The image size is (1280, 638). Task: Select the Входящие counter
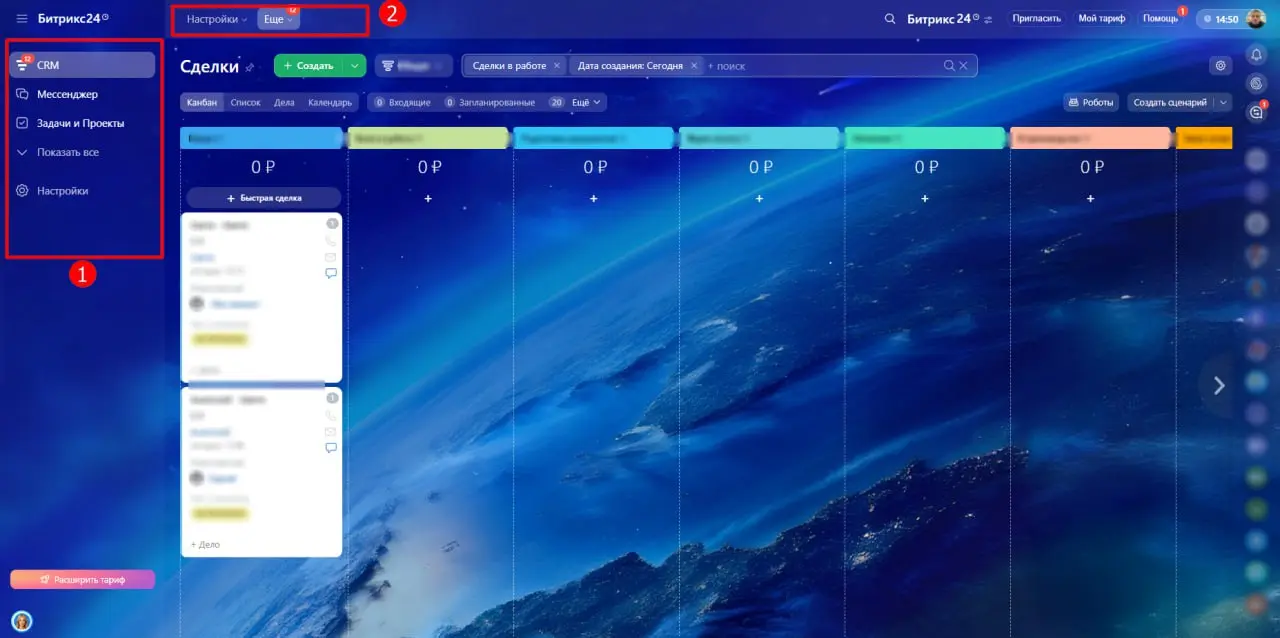coord(402,102)
